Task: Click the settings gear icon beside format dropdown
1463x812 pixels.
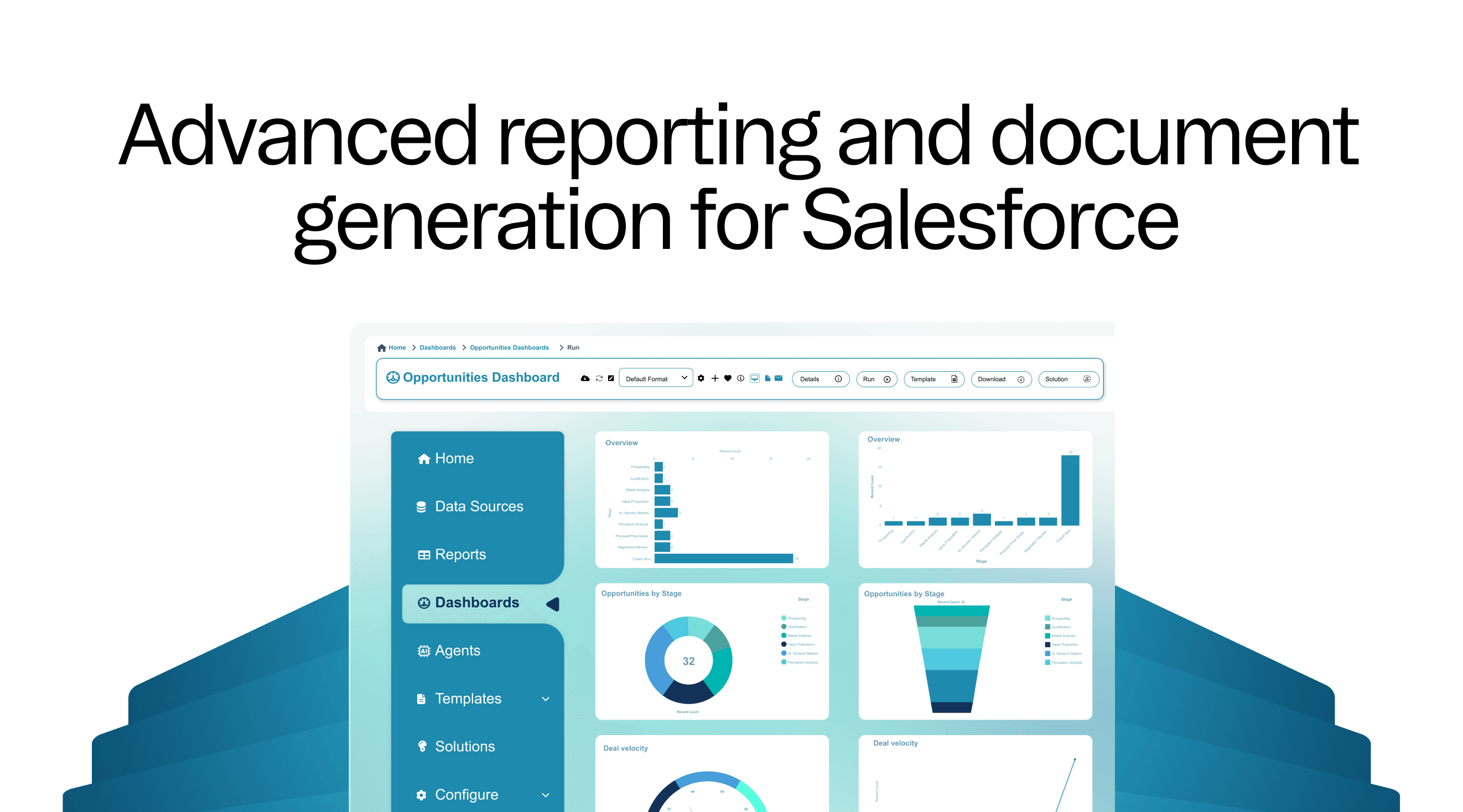Action: [x=701, y=379]
